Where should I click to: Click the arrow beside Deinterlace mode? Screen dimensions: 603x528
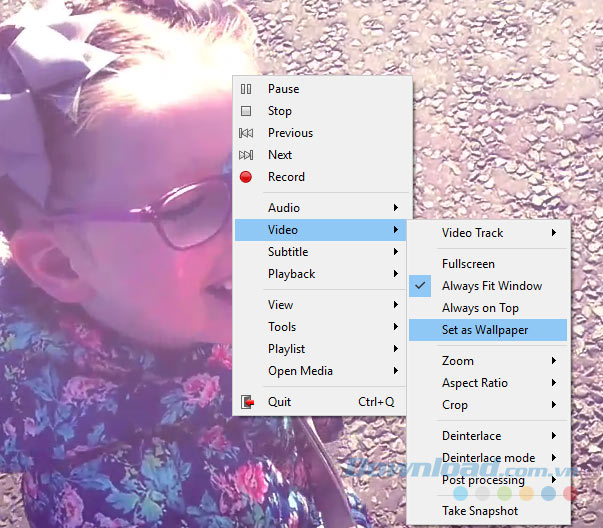click(554, 458)
